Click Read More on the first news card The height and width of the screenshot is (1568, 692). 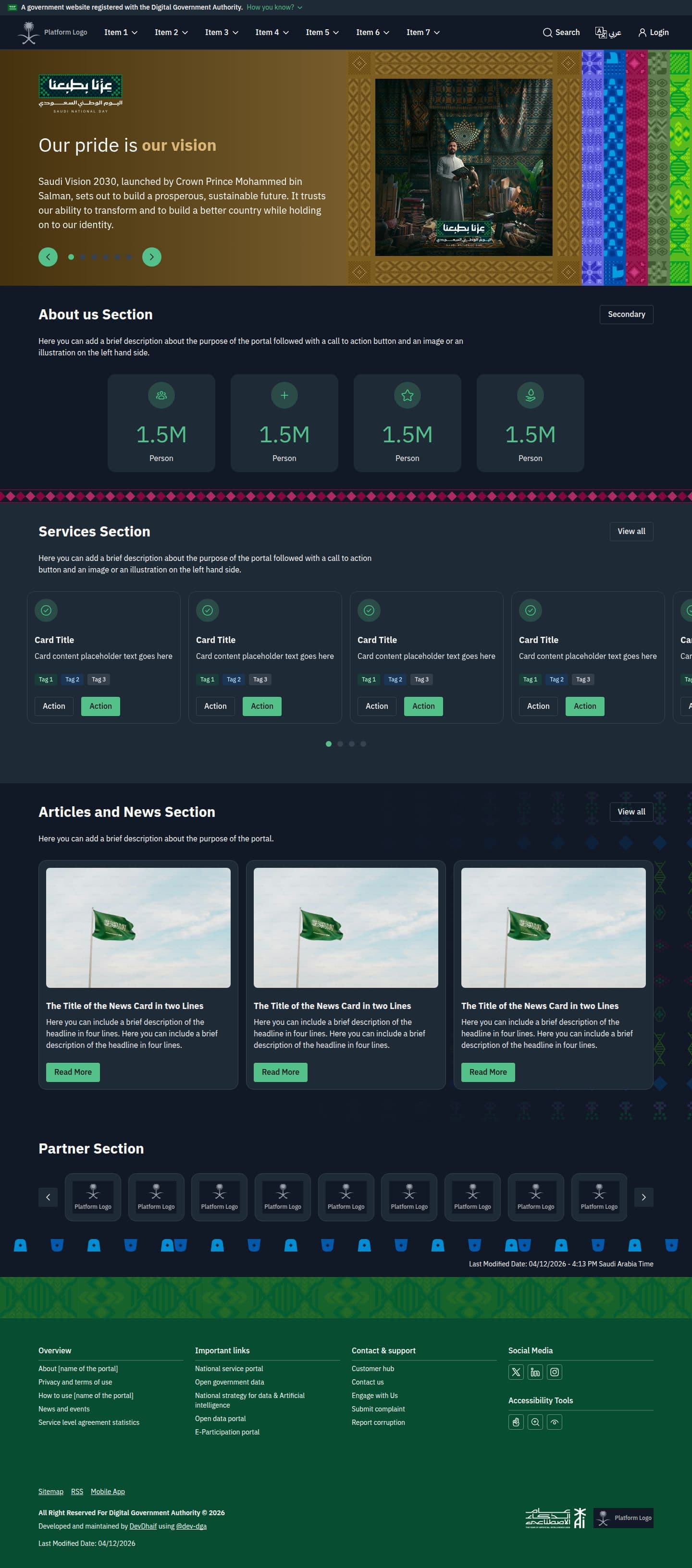click(x=73, y=1072)
